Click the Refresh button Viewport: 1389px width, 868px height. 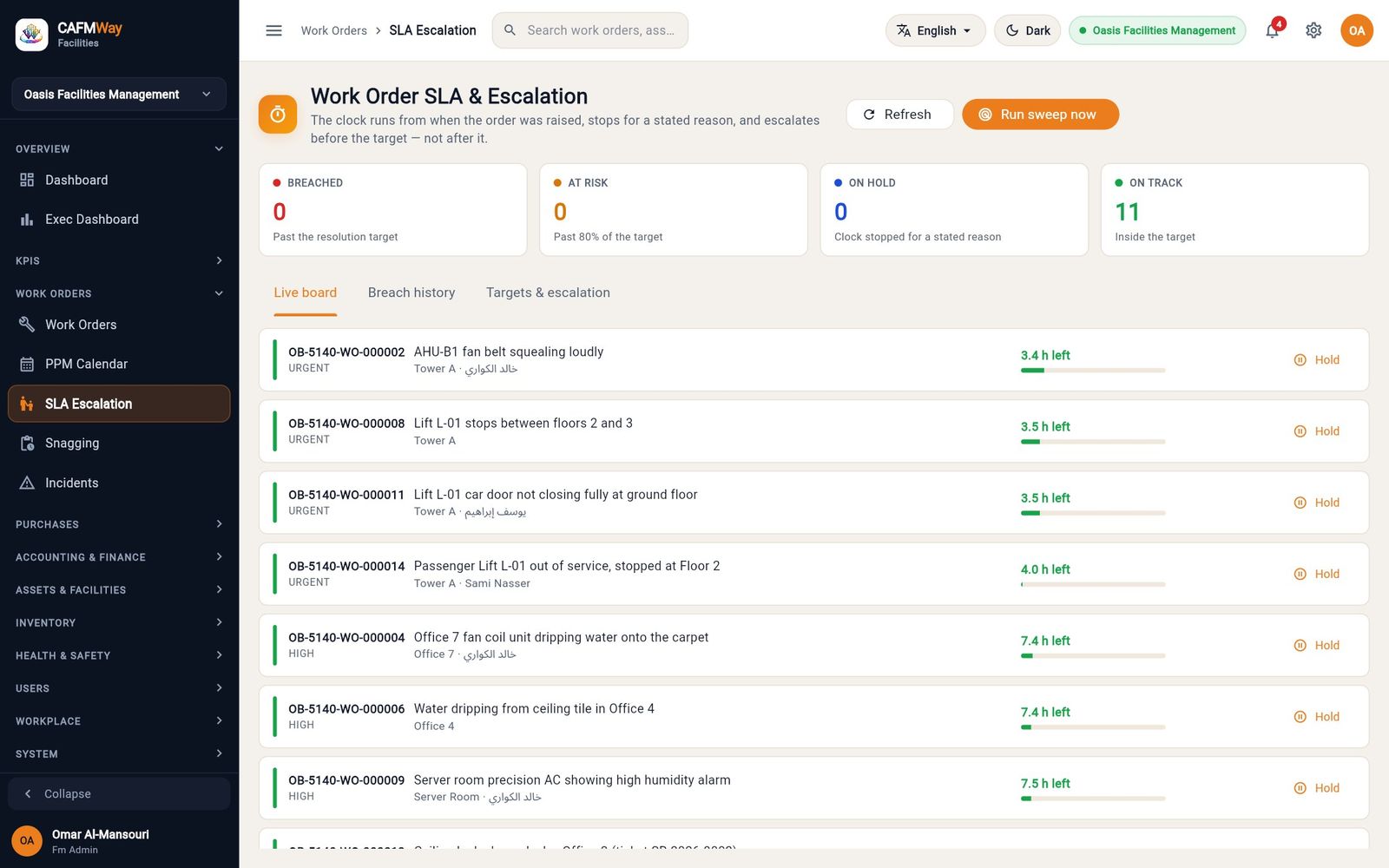899,115
